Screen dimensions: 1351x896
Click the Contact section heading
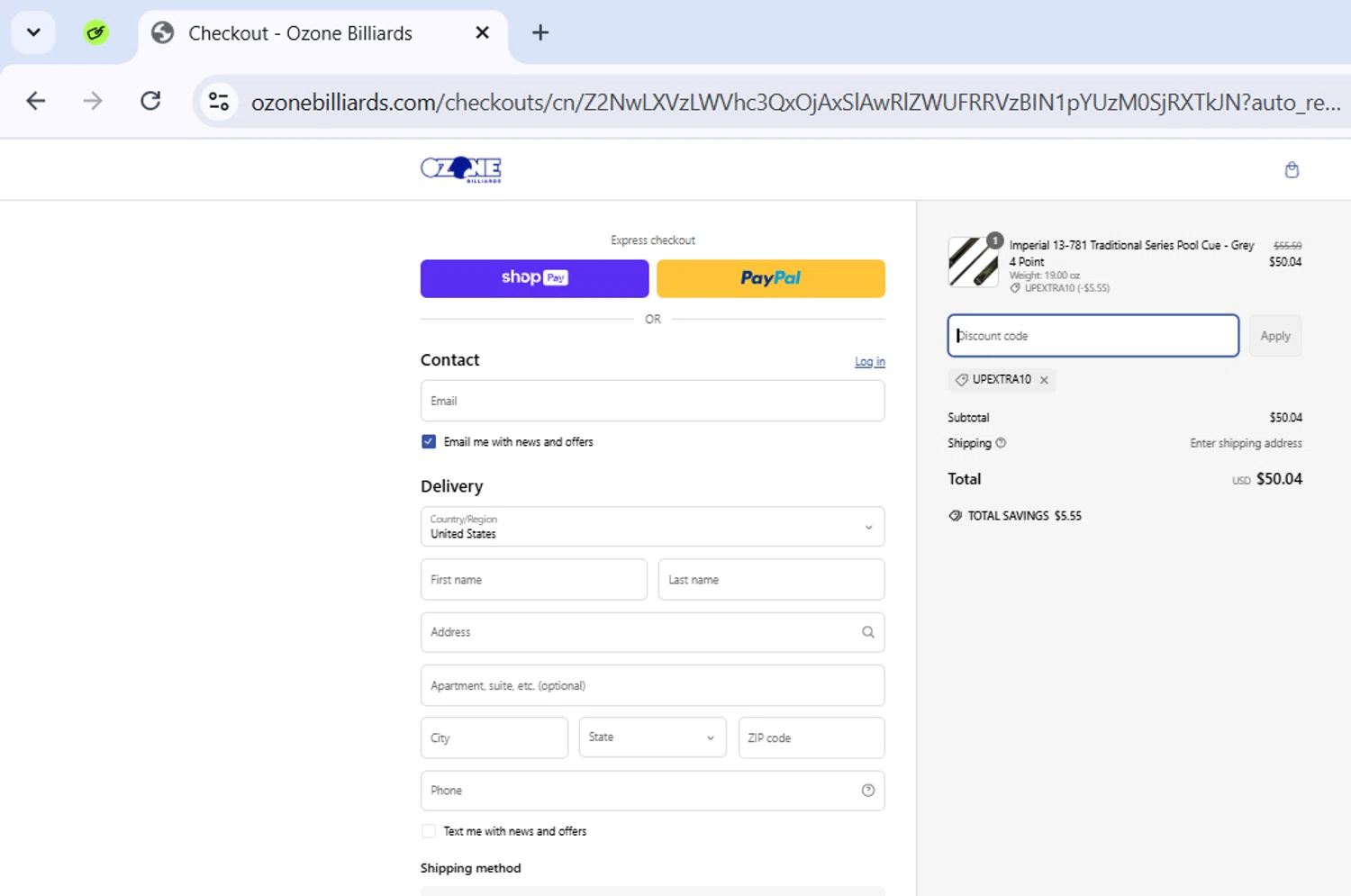tap(449, 359)
